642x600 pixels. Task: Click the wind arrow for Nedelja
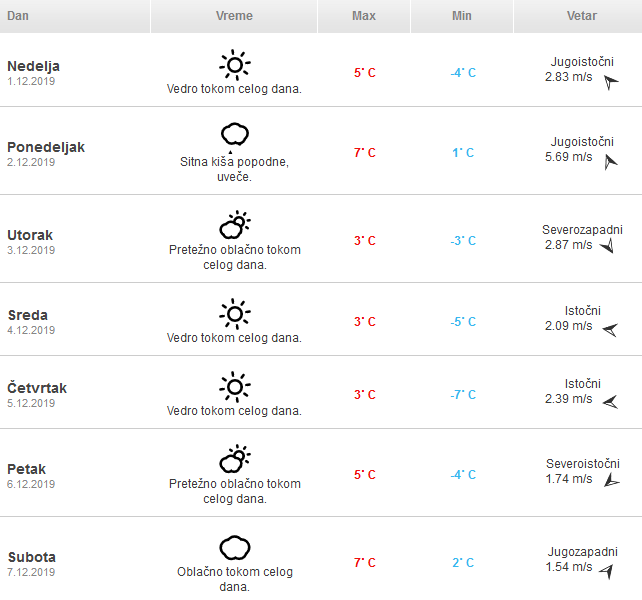click(609, 84)
